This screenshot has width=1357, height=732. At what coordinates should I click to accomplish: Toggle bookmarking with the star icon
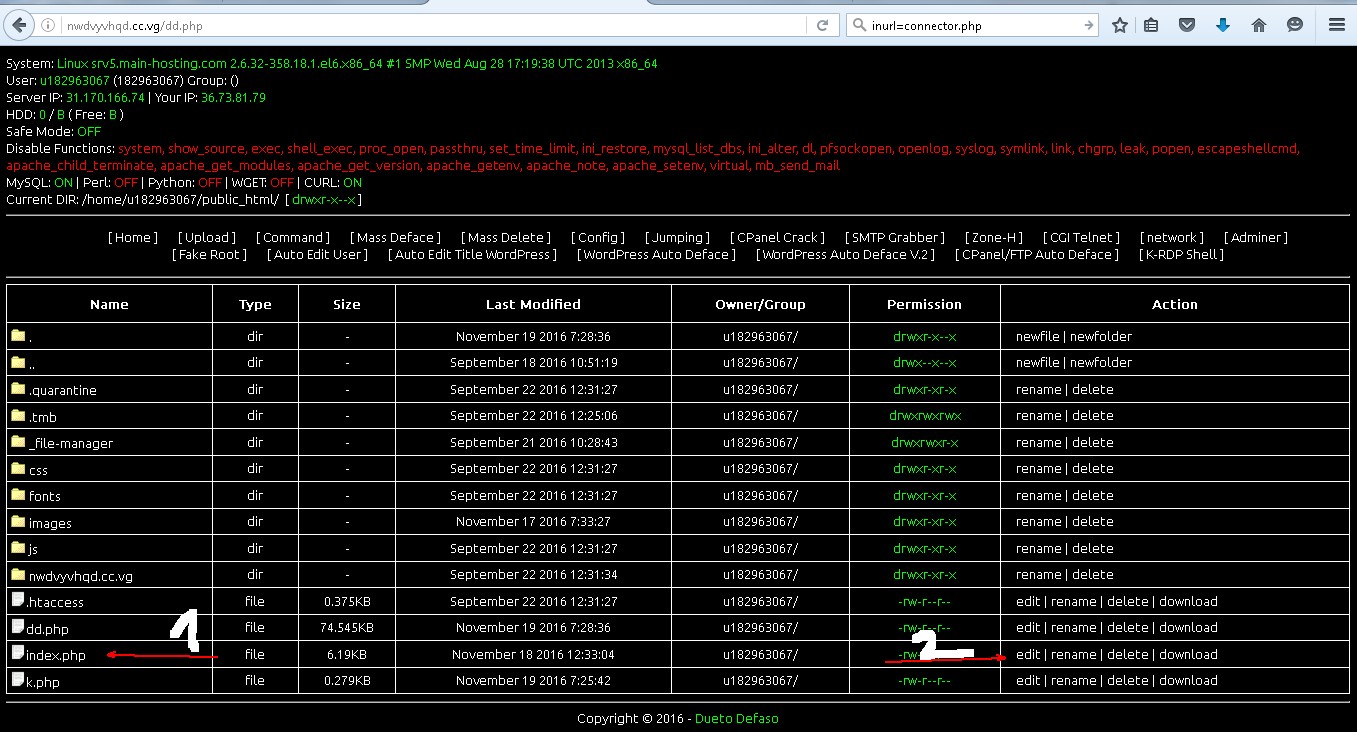click(1119, 25)
